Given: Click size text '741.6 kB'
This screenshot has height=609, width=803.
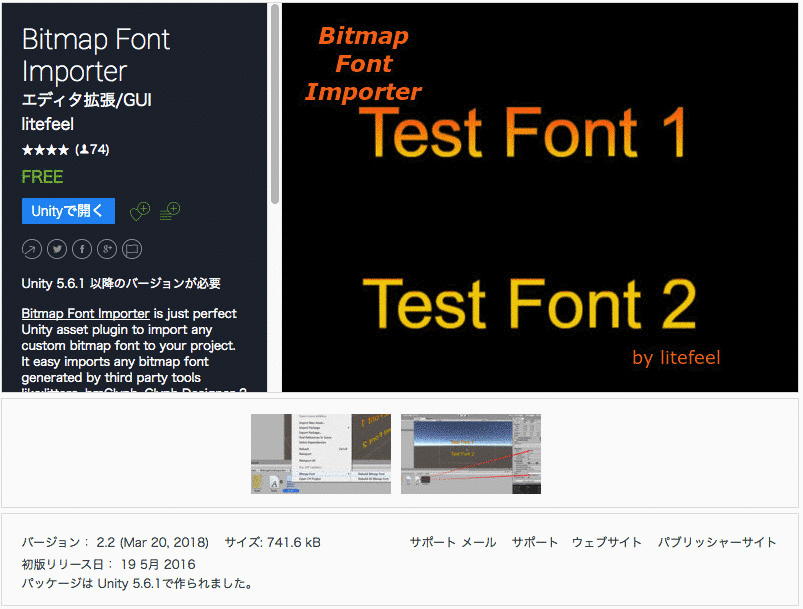Looking at the screenshot, I should tap(293, 542).
